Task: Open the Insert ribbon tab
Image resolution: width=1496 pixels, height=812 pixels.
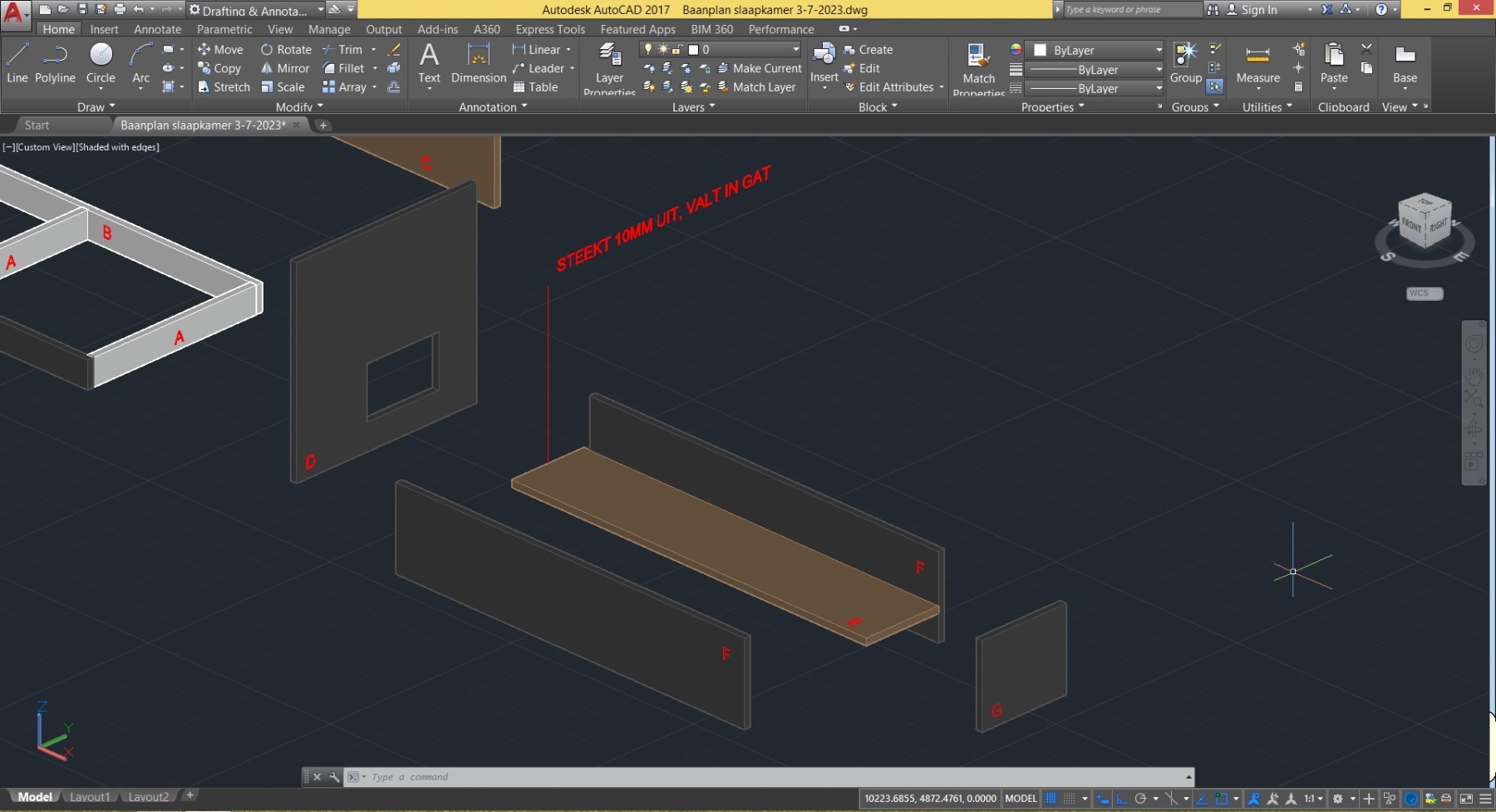Action: (105, 29)
